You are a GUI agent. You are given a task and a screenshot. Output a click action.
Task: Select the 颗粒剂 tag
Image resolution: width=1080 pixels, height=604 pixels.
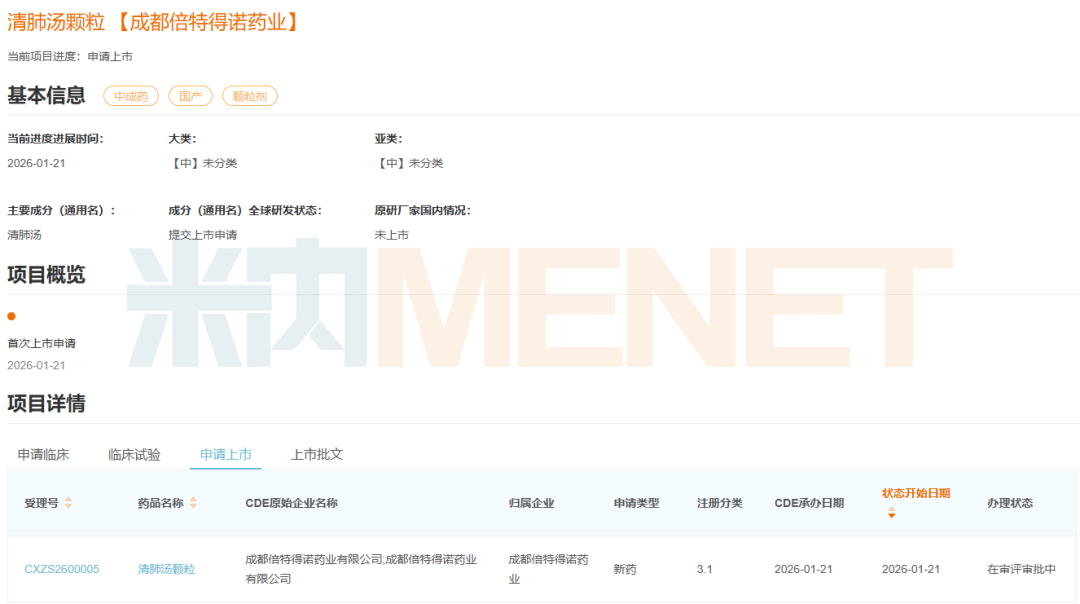click(x=249, y=96)
